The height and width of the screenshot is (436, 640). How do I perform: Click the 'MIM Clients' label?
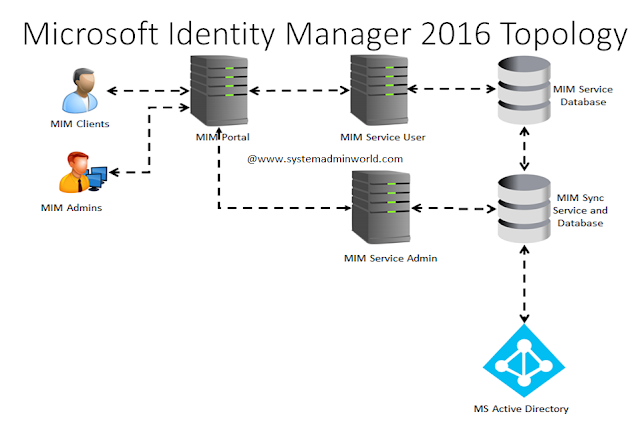tap(80, 124)
